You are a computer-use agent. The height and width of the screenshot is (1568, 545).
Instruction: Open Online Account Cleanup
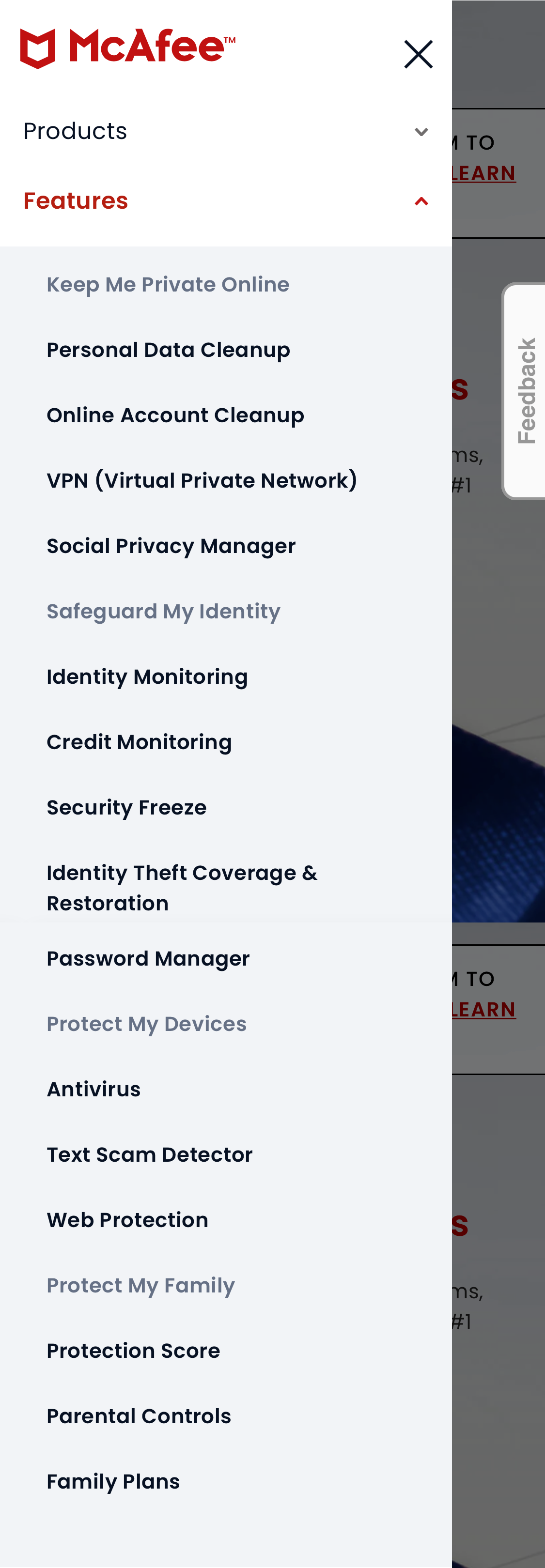tap(175, 415)
